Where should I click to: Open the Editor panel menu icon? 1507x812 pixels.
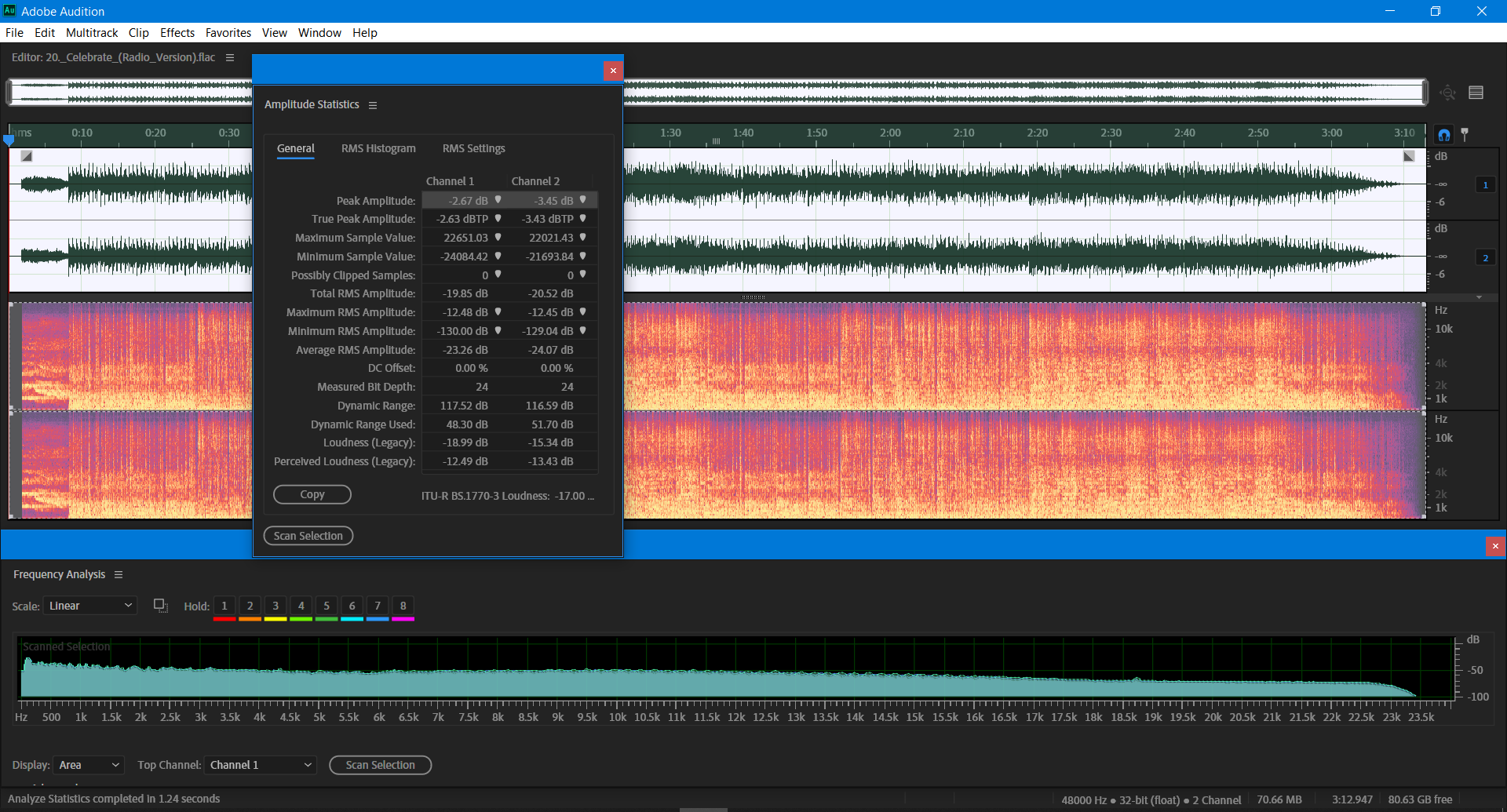(x=230, y=57)
